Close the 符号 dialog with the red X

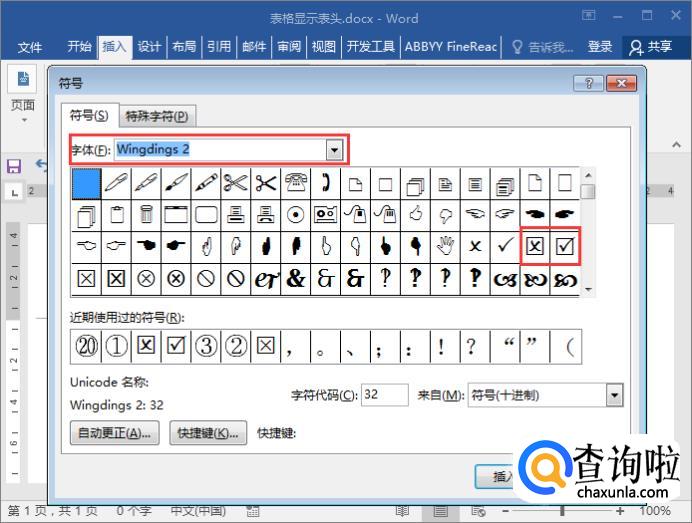pos(621,83)
